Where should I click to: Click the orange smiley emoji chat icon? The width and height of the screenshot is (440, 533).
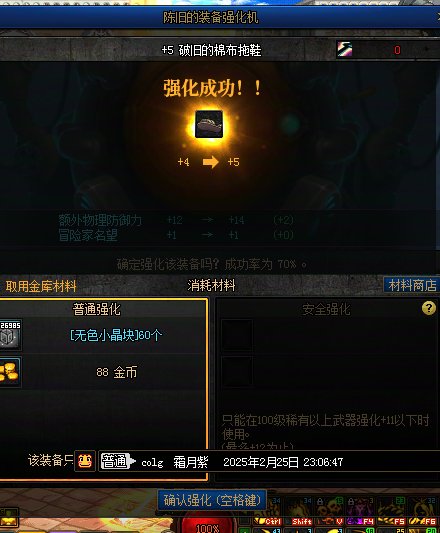85,462
